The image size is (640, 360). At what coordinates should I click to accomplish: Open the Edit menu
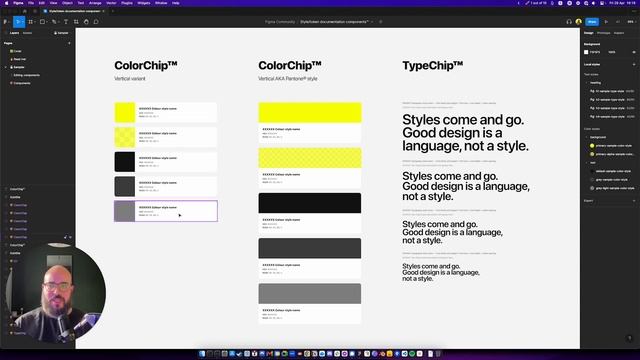pyautogui.click(x=42, y=3)
